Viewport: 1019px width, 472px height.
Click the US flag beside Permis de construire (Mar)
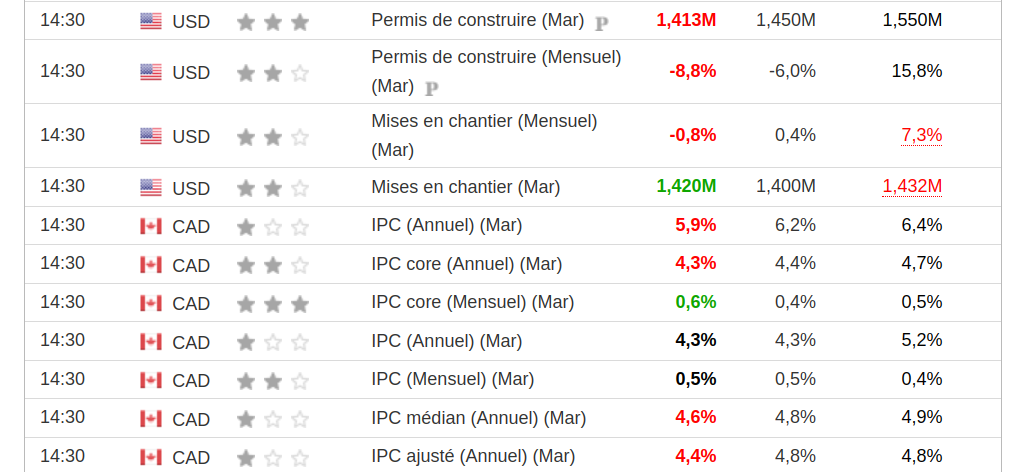pos(151,21)
